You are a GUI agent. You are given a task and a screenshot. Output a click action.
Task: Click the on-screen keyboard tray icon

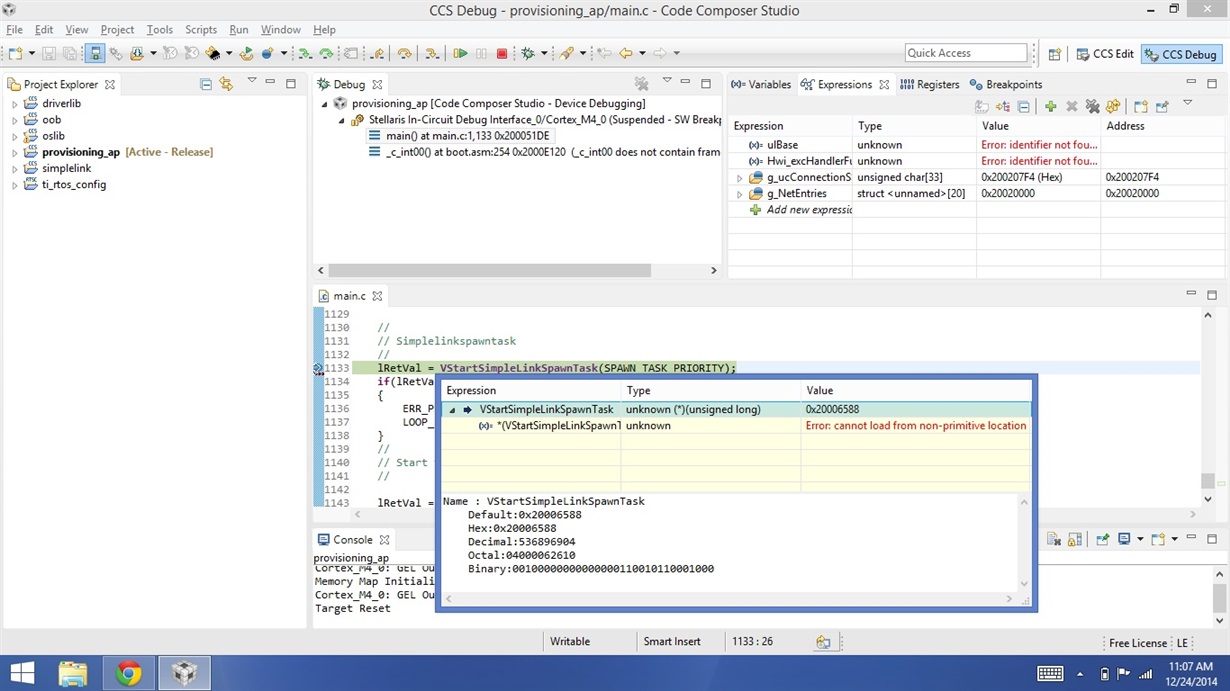1050,673
